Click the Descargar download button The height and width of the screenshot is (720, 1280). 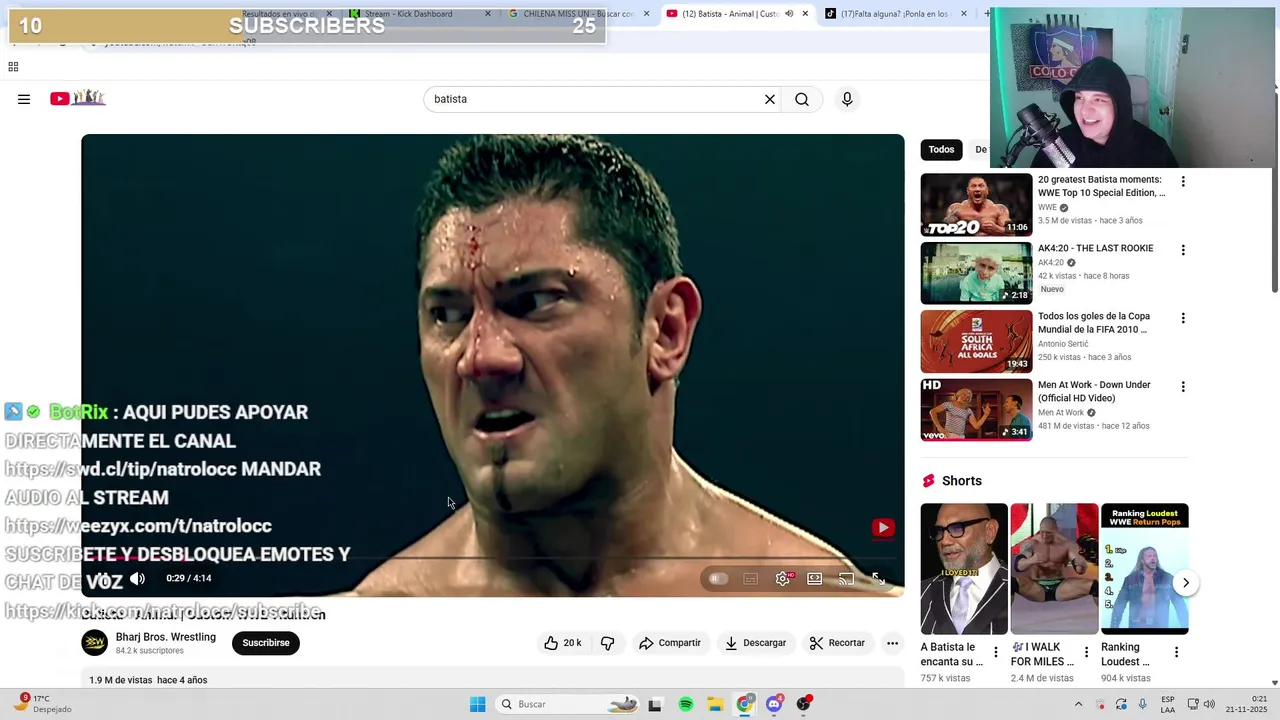coord(755,643)
